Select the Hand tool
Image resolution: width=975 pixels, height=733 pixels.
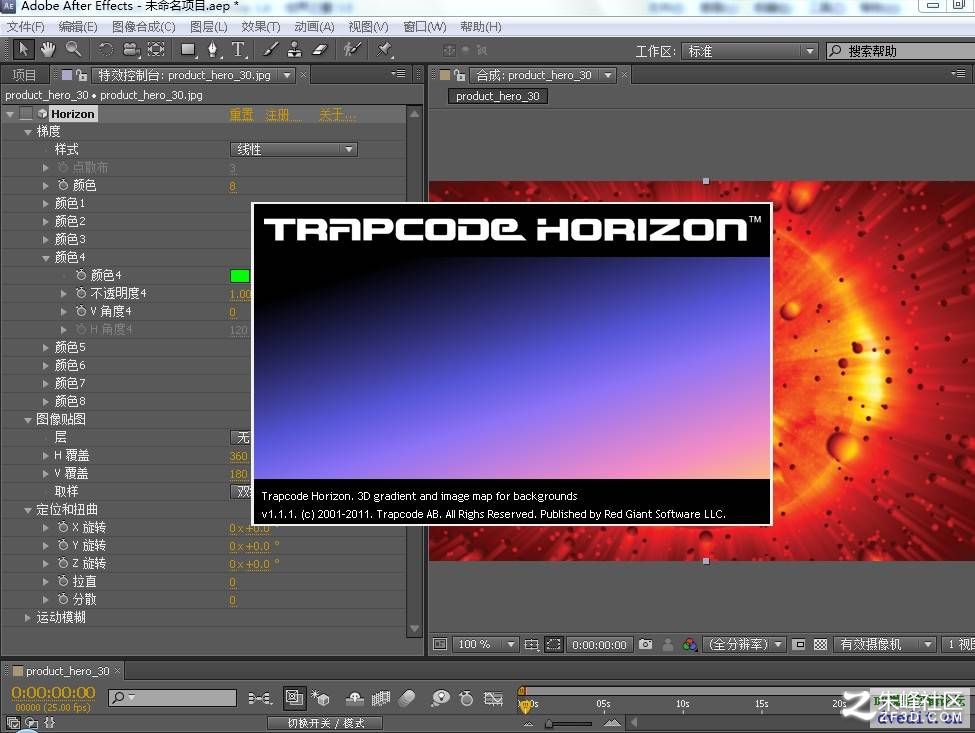click(48, 49)
